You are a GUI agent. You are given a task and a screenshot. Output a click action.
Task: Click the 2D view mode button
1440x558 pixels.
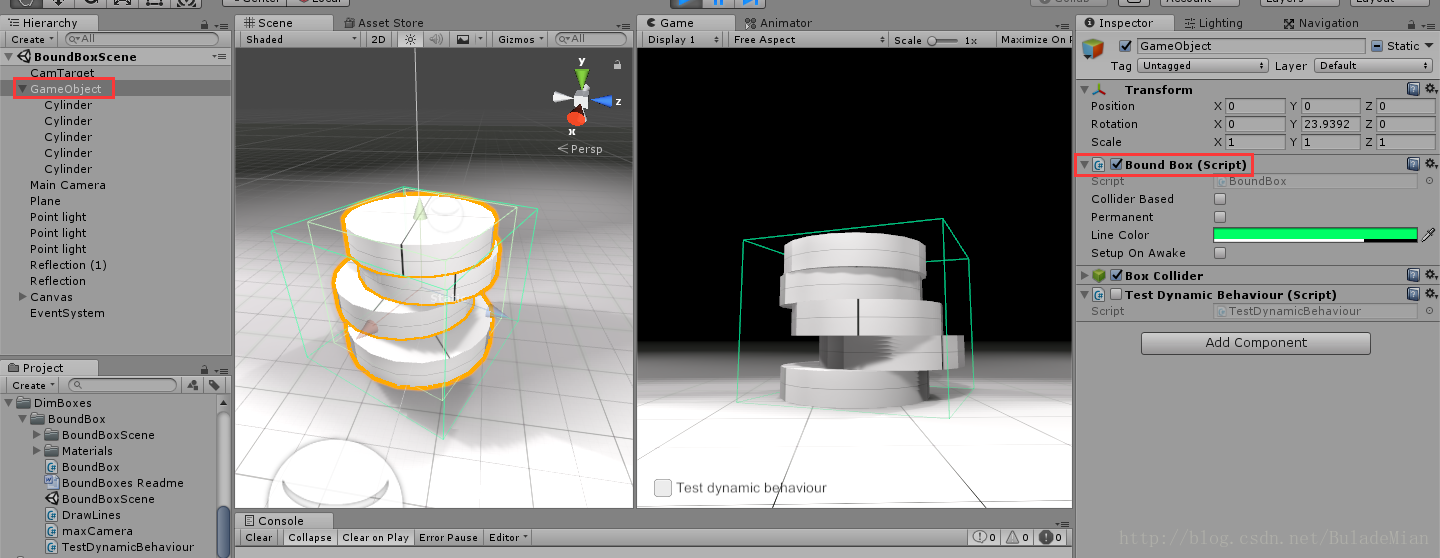378,39
